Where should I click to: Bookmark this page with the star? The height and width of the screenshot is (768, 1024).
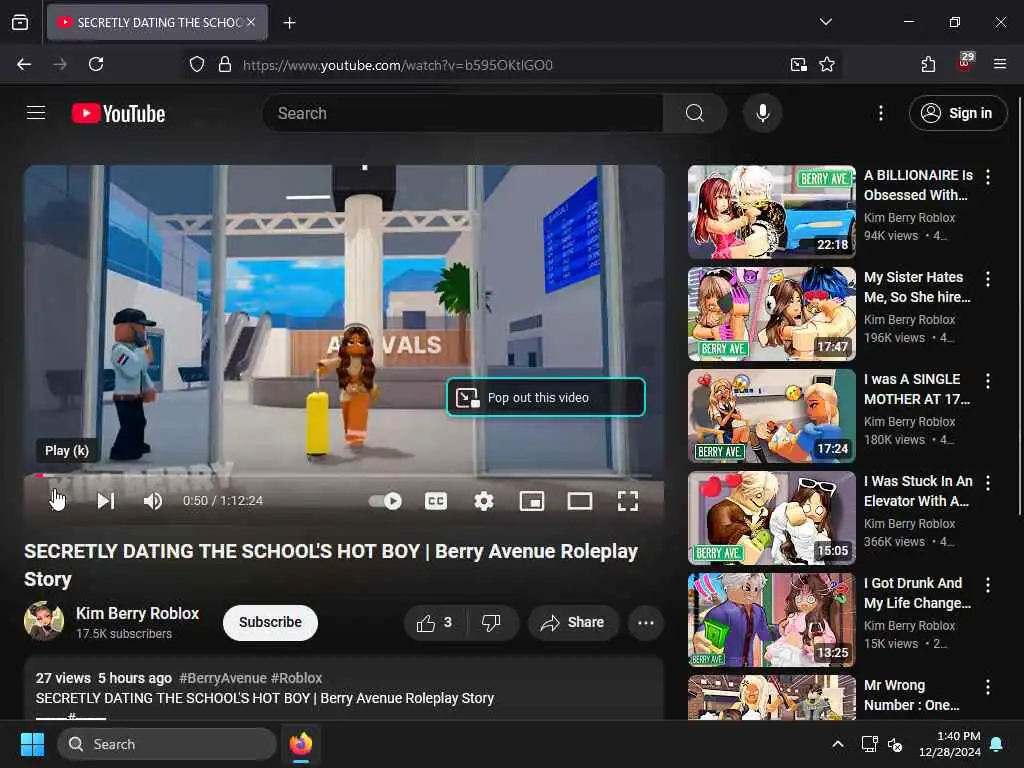827,64
